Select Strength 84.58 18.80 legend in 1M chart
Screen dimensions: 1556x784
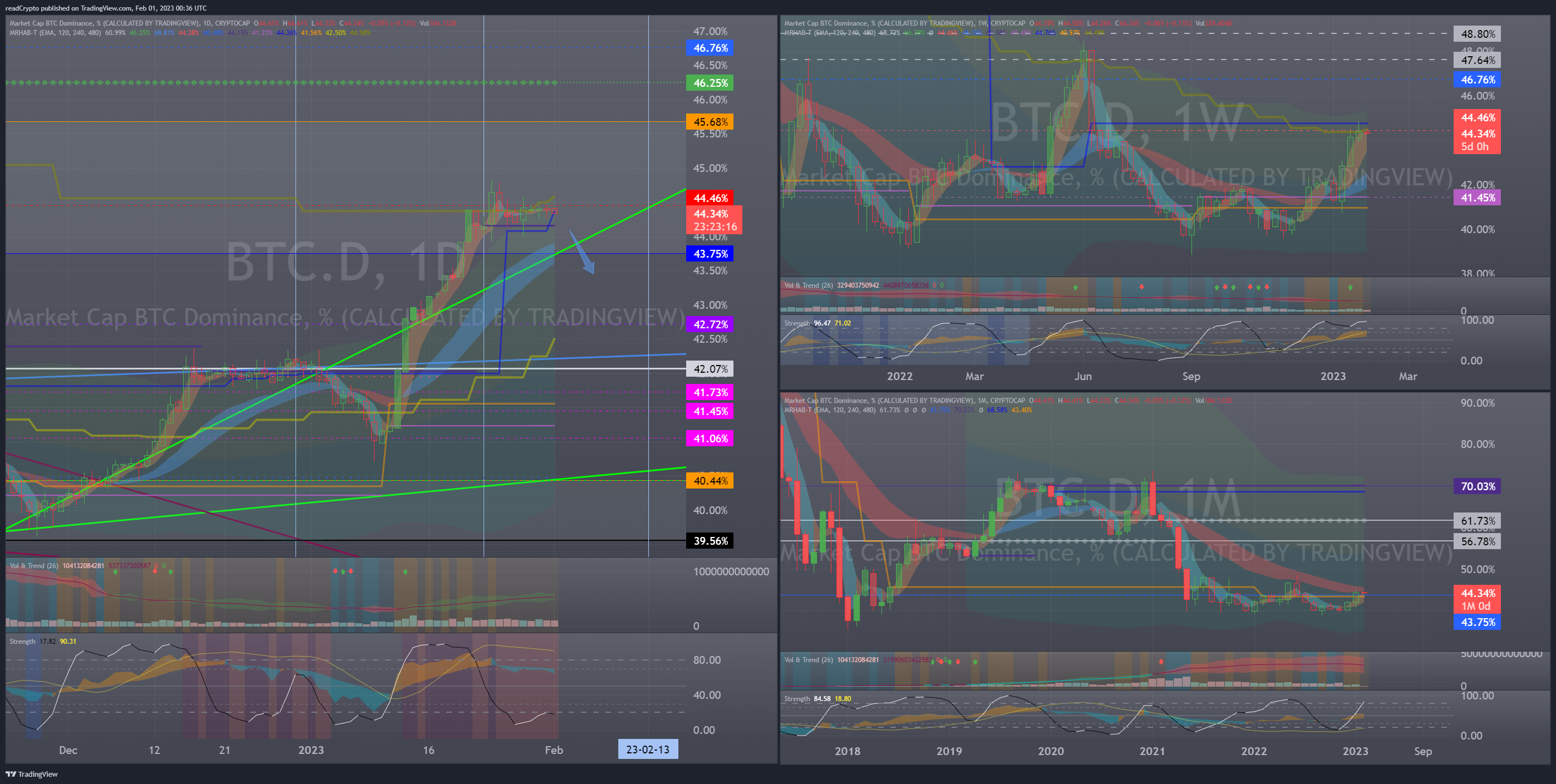pyautogui.click(x=818, y=699)
